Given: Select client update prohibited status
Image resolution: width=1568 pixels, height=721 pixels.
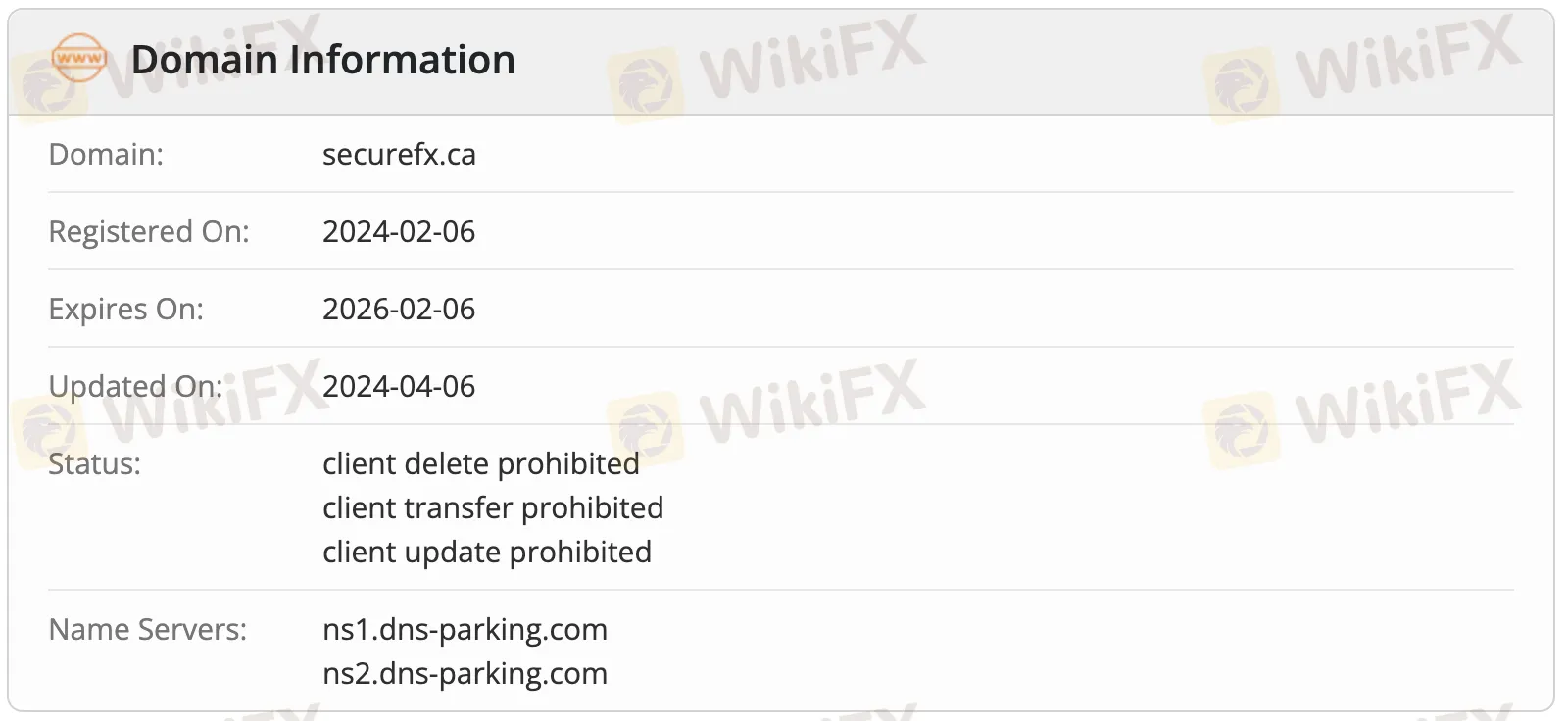Looking at the screenshot, I should pos(487,552).
